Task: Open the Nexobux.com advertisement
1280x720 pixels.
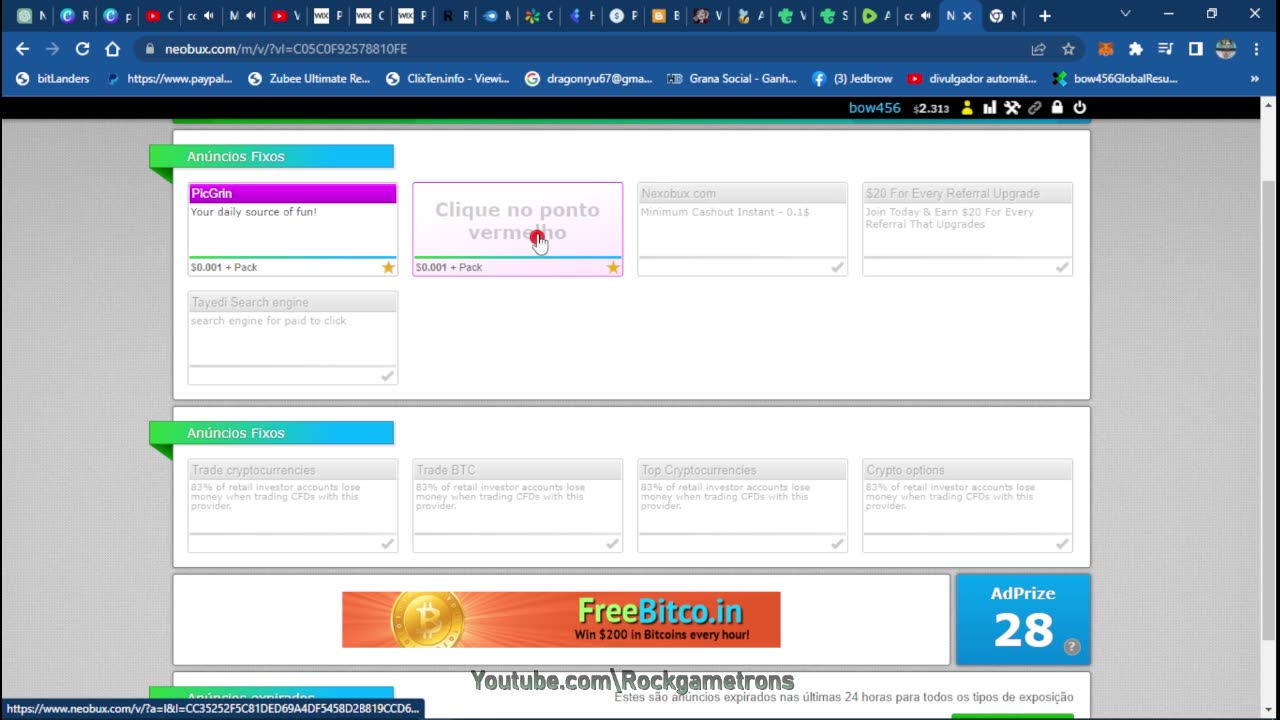Action: tap(743, 229)
